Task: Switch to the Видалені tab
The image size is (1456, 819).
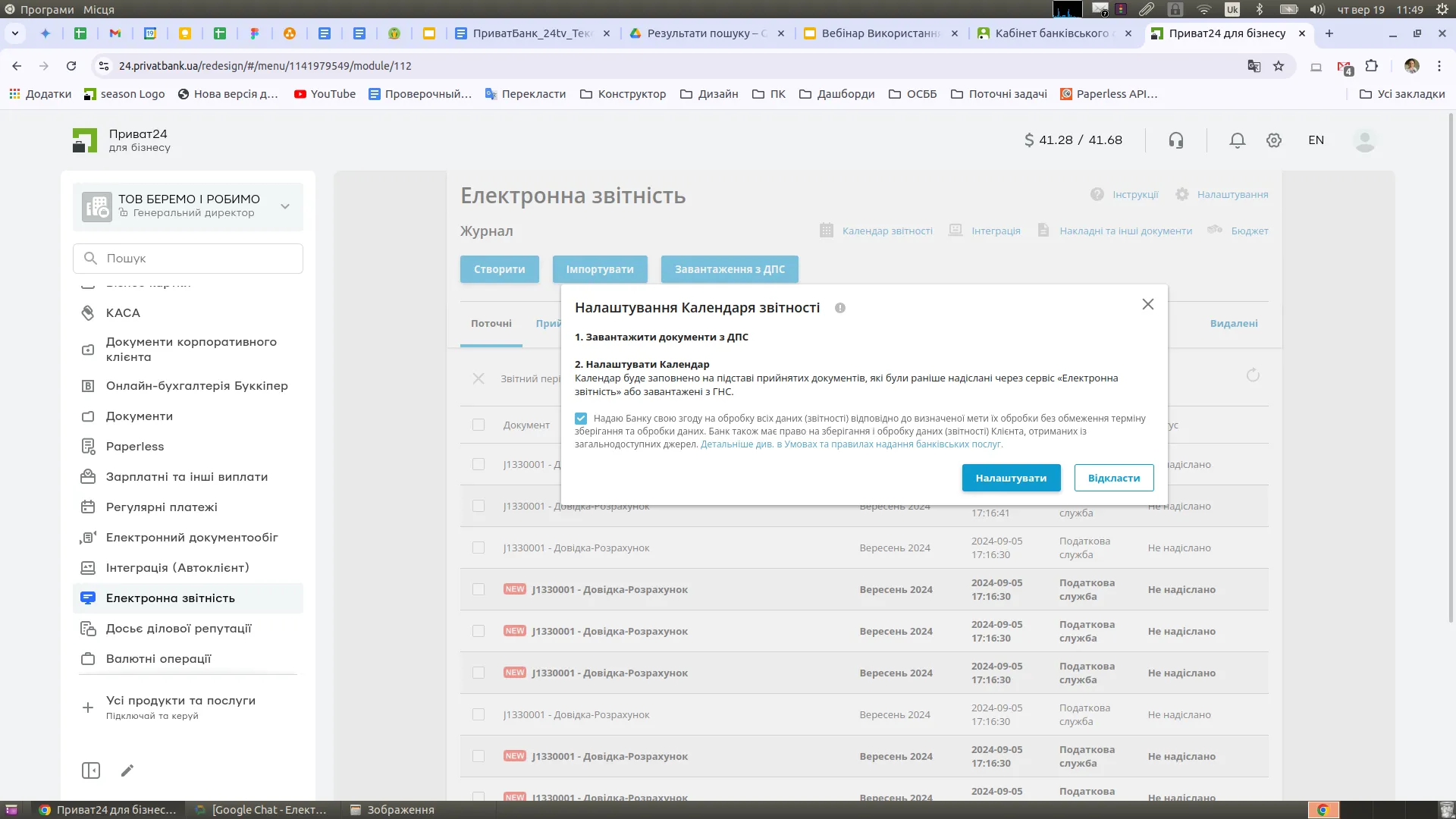Action: pos(1233,323)
